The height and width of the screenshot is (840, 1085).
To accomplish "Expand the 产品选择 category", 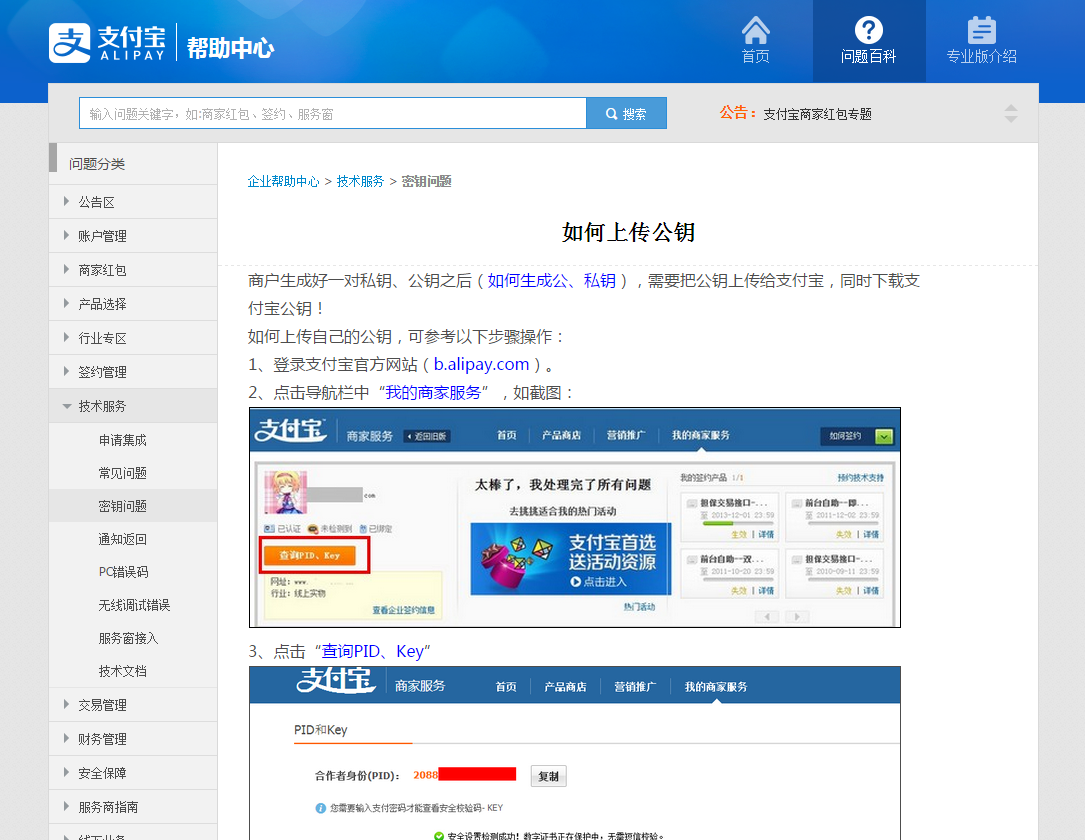I will pyautogui.click(x=133, y=304).
